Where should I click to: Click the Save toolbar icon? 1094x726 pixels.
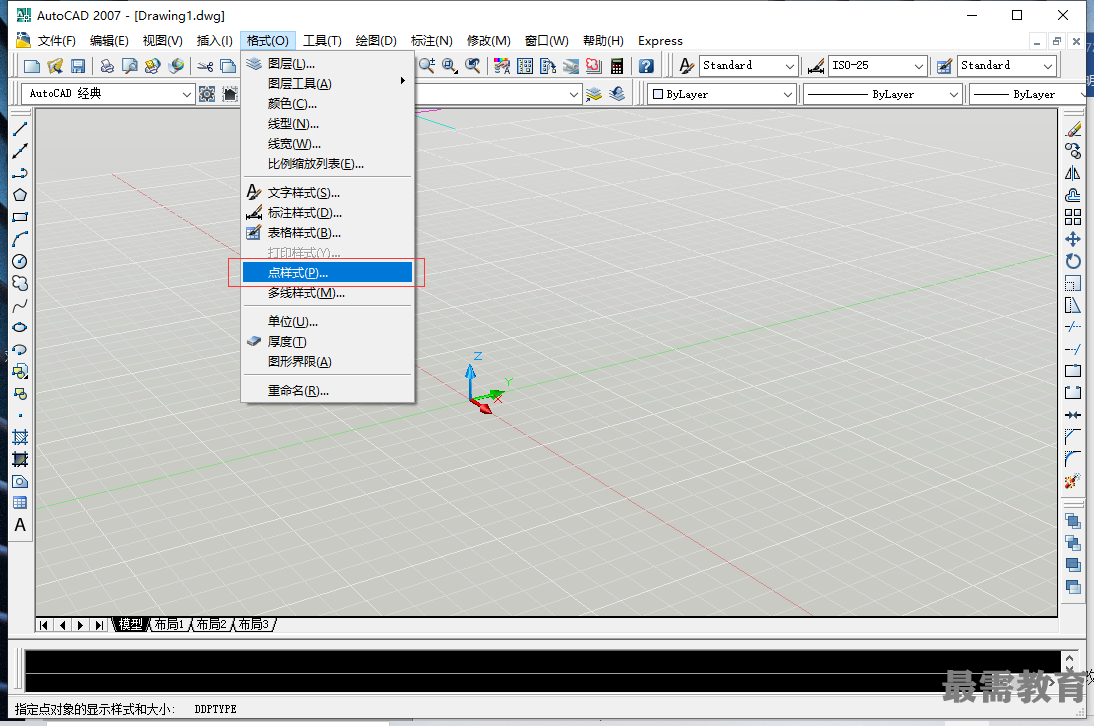point(78,66)
